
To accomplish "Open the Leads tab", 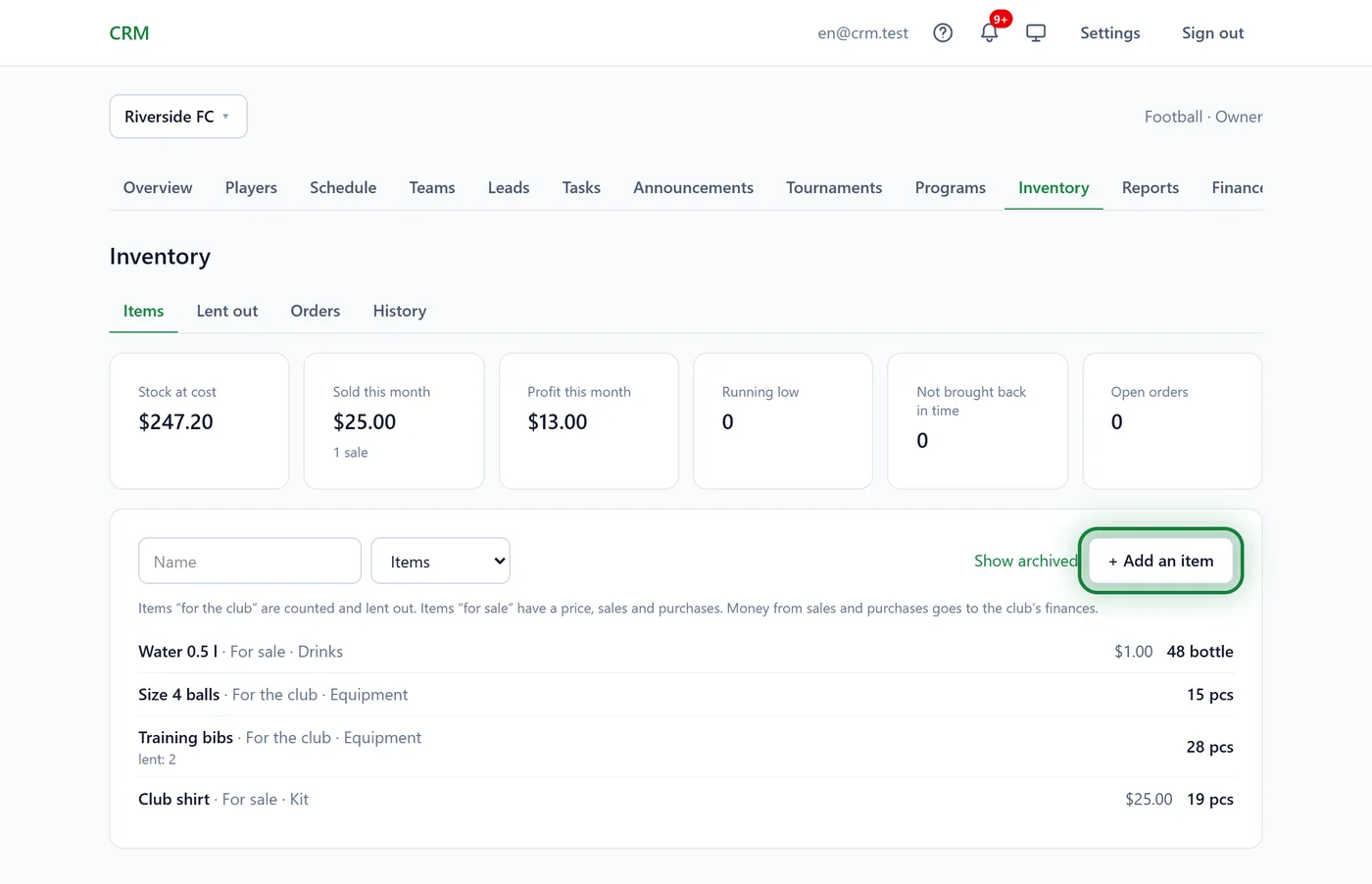I will pos(509,187).
